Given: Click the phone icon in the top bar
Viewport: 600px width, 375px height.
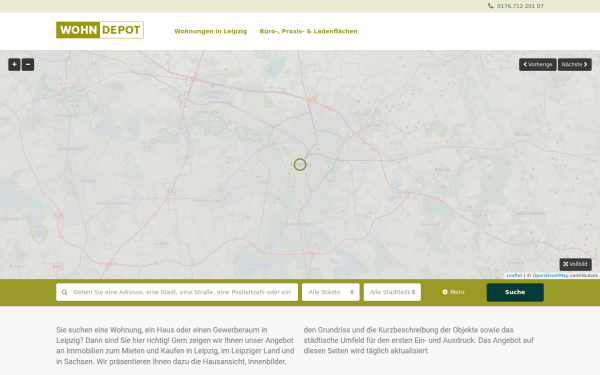Looking at the screenshot, I should point(491,6).
